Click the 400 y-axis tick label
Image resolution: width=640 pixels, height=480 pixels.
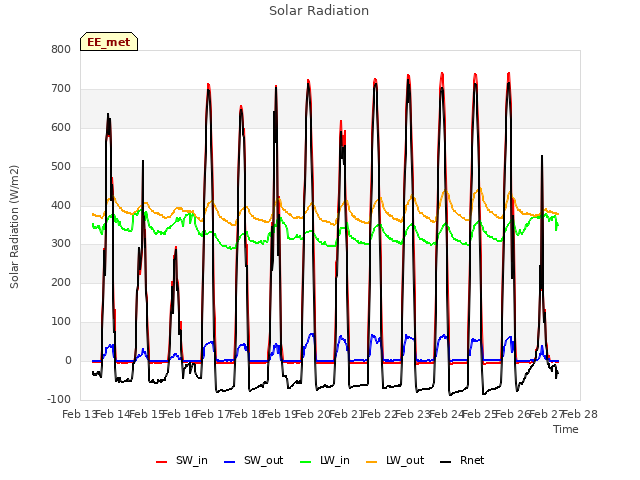[61, 205]
